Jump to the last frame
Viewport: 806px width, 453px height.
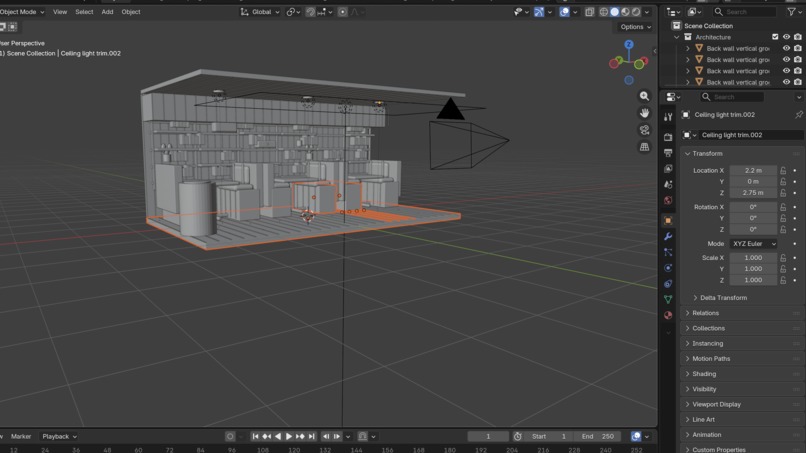click(x=312, y=437)
